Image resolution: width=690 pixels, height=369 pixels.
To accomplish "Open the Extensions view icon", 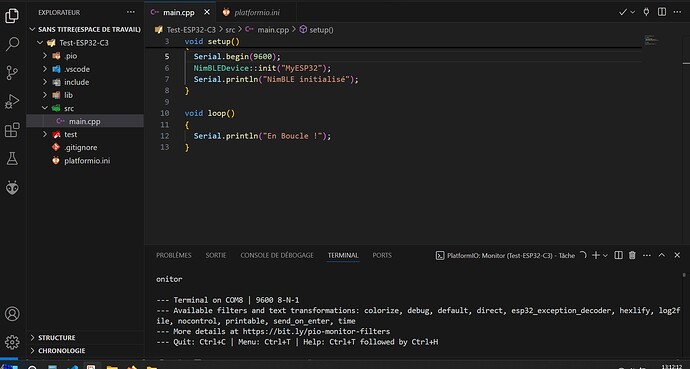I will [12, 130].
